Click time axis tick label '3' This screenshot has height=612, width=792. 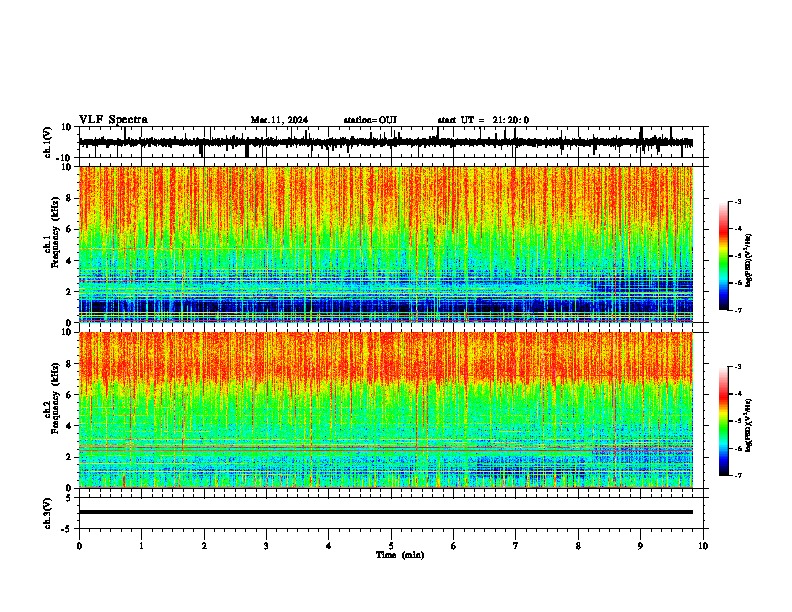pyautogui.click(x=266, y=546)
